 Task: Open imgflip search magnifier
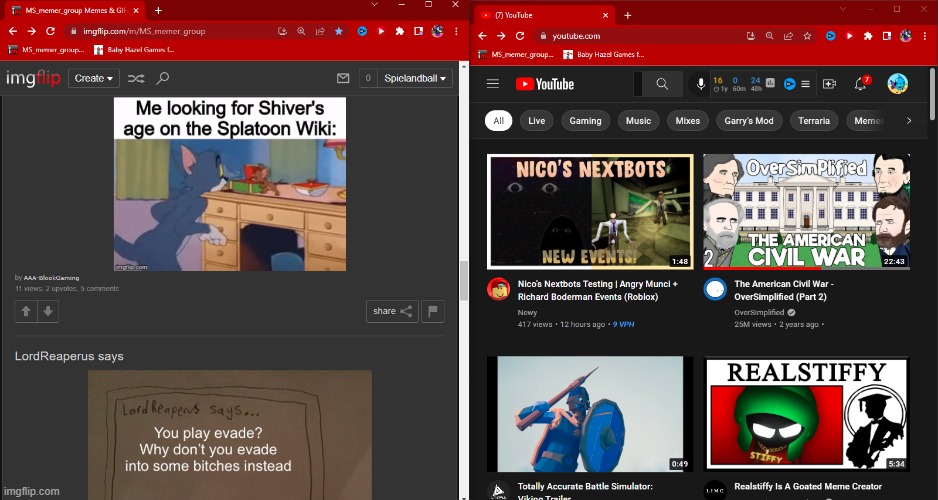point(163,78)
